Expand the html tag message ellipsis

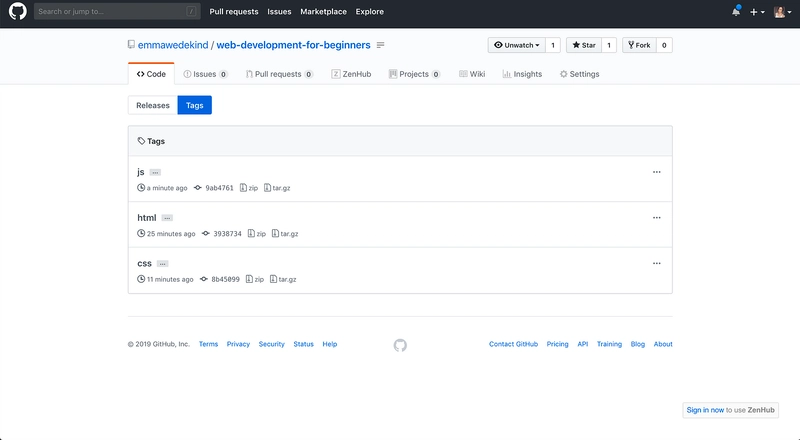(x=167, y=218)
